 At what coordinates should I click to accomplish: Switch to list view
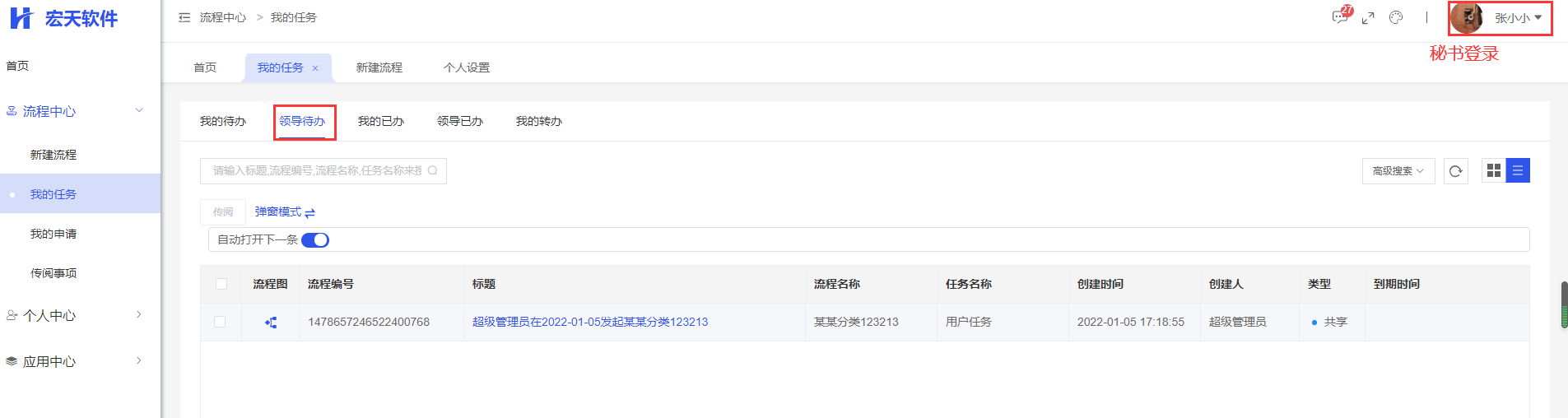1518,170
